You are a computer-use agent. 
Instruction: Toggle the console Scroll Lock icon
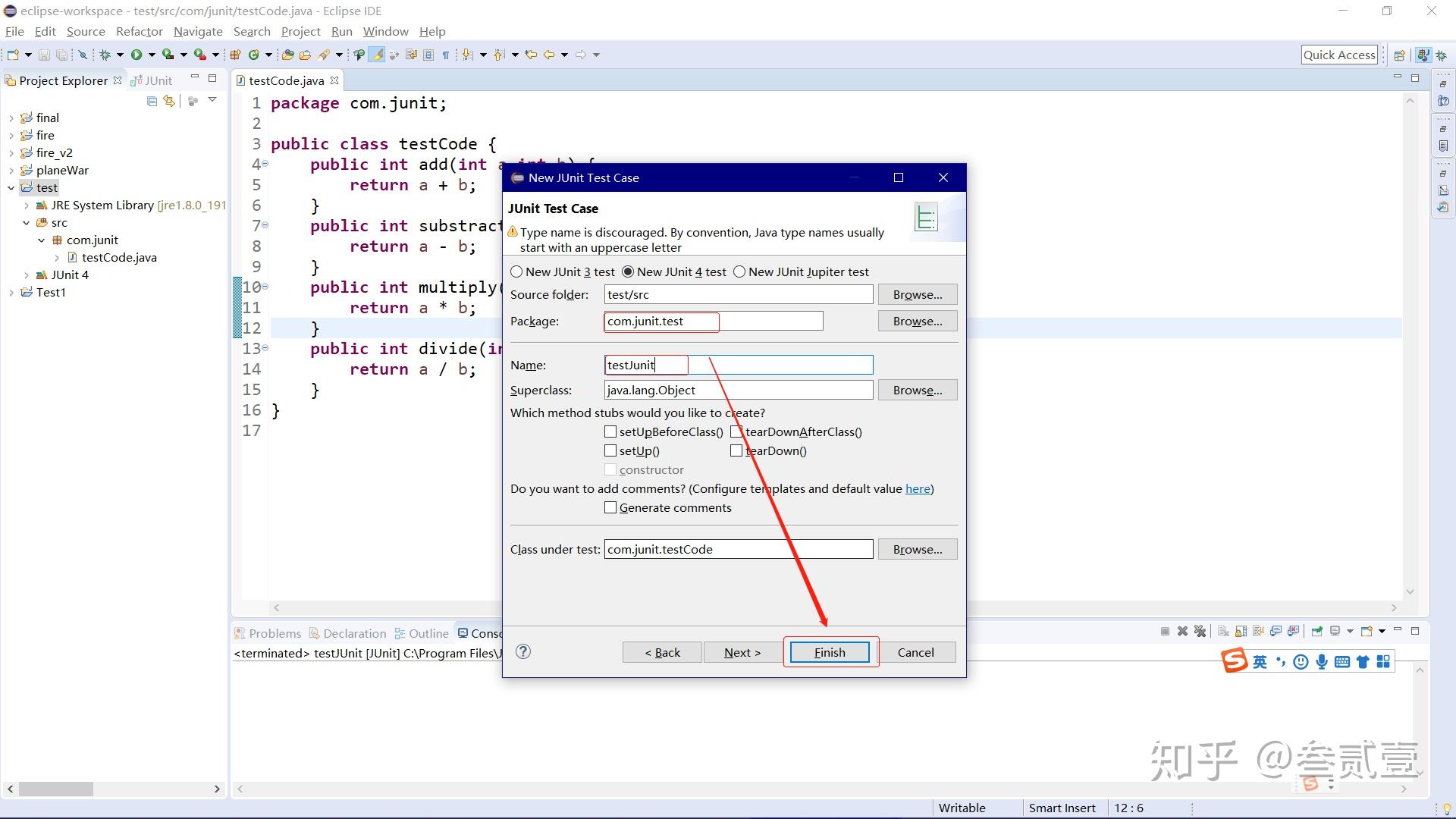point(1241,631)
